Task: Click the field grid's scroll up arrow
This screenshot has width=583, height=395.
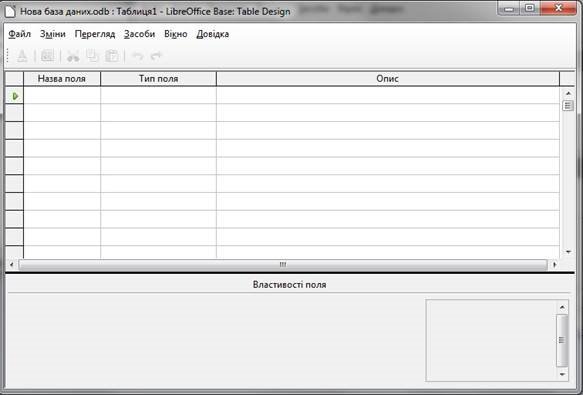Action: click(568, 93)
